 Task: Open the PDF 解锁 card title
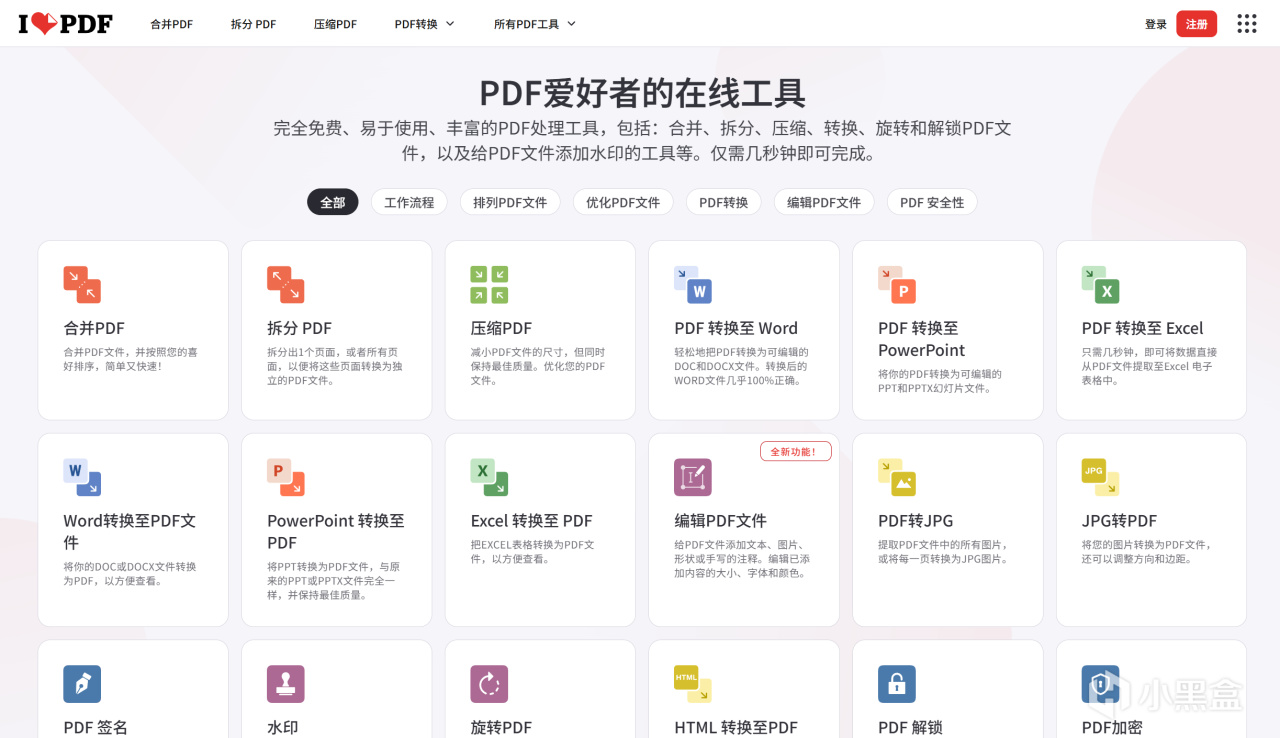(910, 728)
